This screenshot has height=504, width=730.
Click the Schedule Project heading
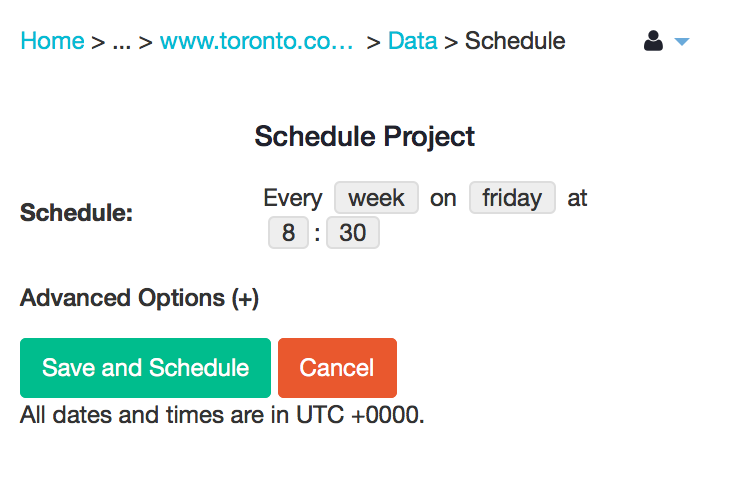(365, 136)
